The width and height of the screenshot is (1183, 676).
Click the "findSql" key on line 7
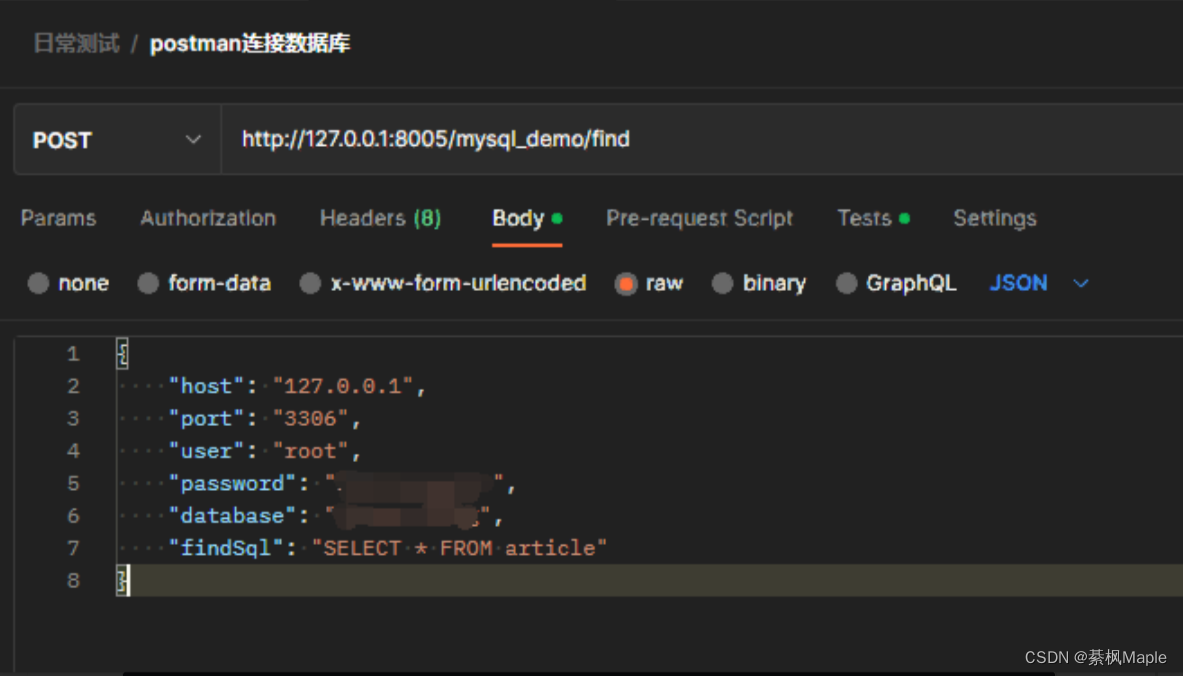click(226, 548)
